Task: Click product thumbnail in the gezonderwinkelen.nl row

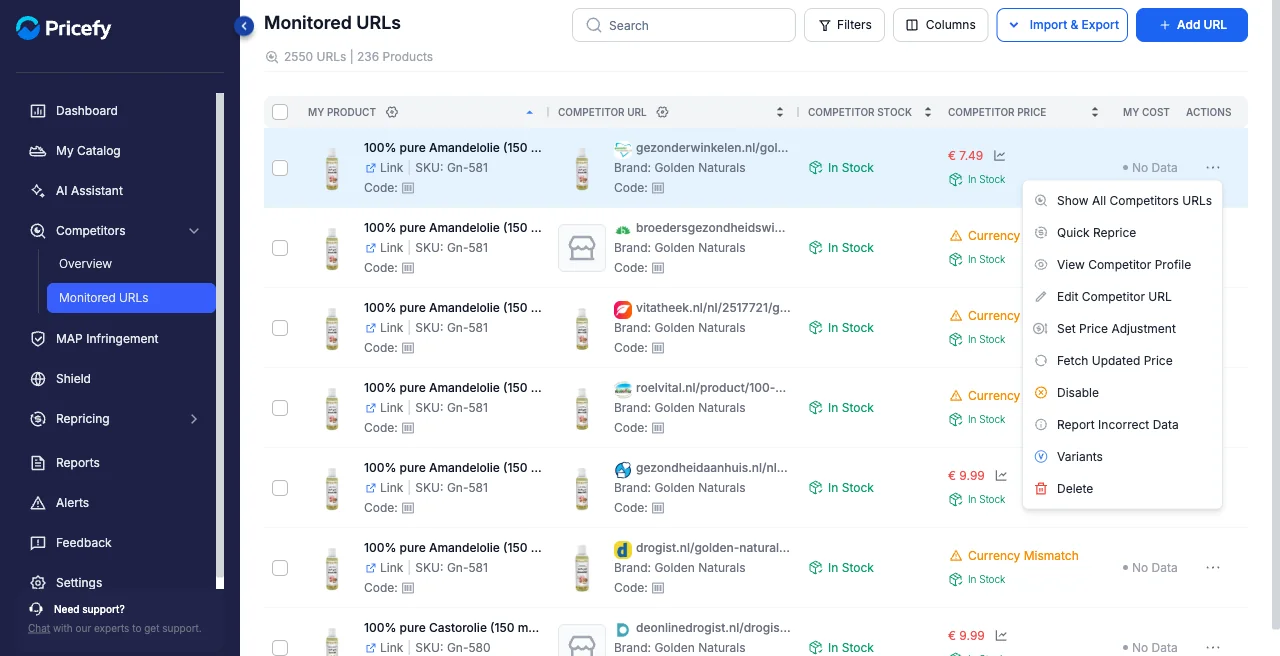Action: point(332,168)
